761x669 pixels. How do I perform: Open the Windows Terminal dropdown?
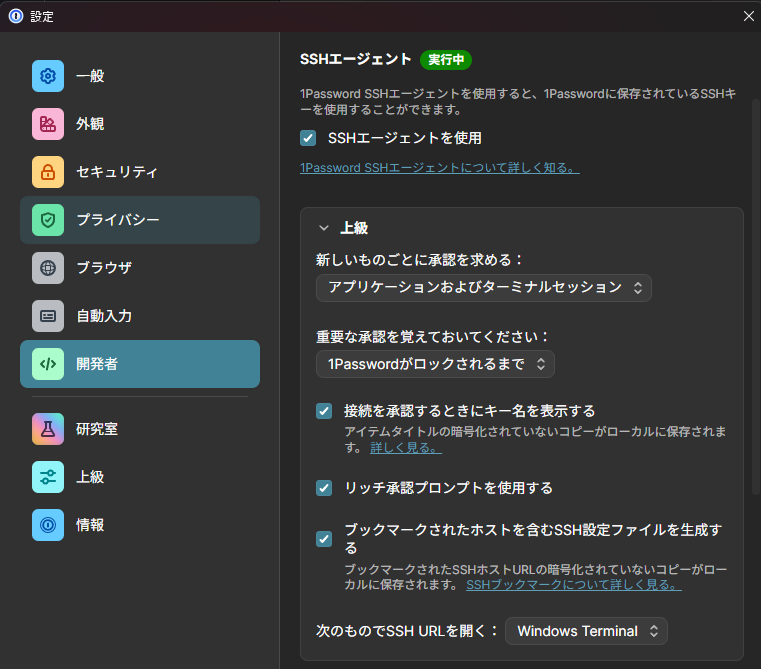(586, 631)
